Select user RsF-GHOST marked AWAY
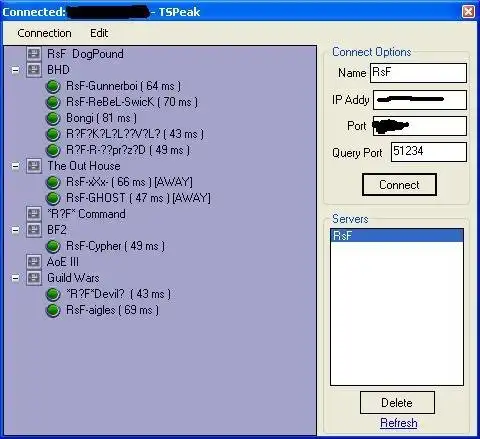The width and height of the screenshot is (480, 439). (x=138, y=198)
